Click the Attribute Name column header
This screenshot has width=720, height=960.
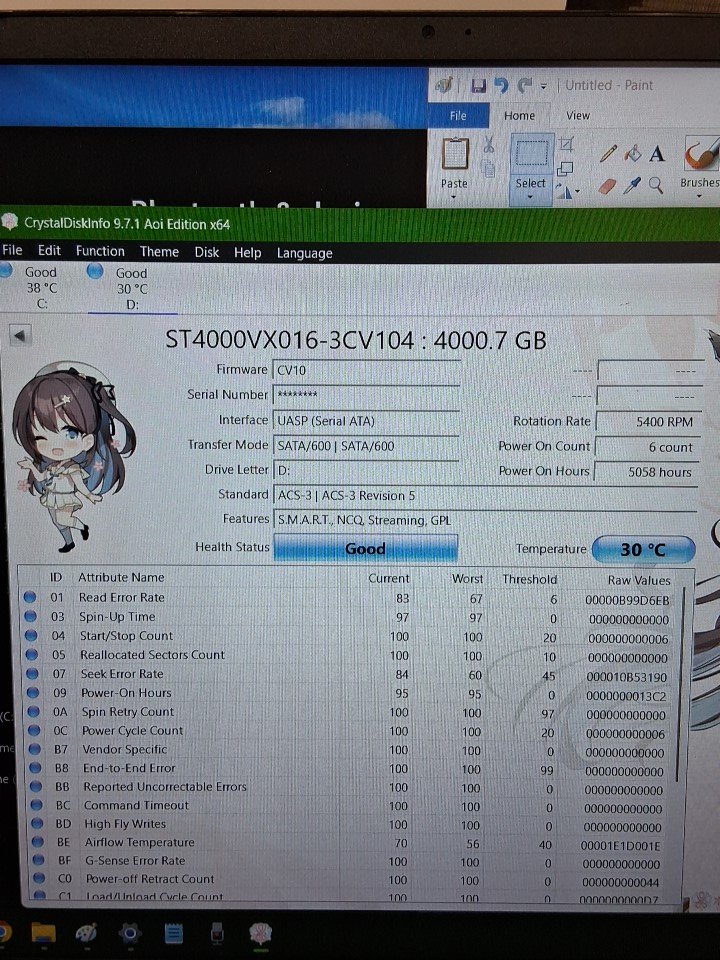click(x=121, y=577)
